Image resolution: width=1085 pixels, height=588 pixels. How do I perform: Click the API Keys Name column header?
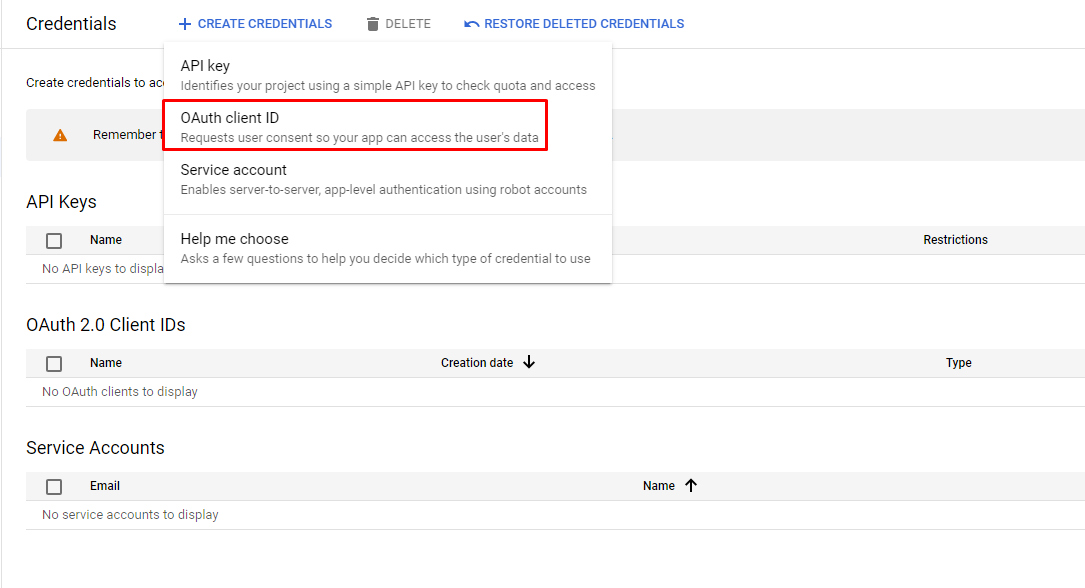point(106,239)
